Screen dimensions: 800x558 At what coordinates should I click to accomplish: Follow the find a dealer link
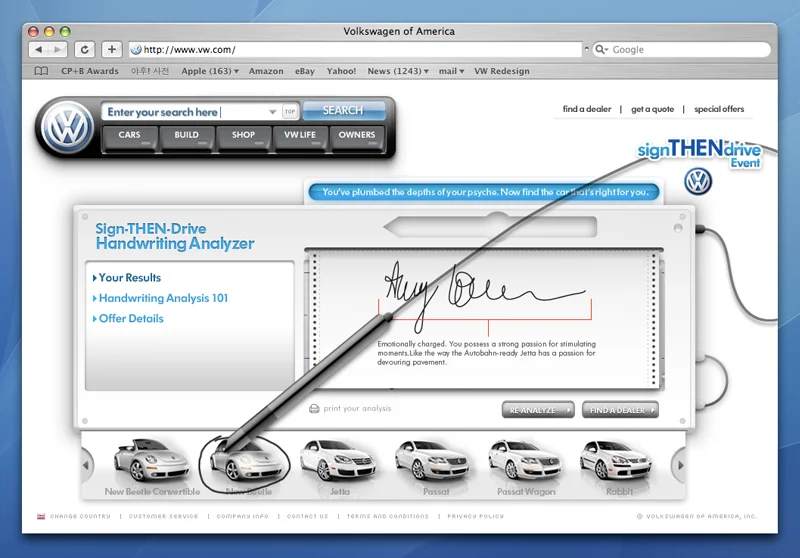tap(587, 109)
